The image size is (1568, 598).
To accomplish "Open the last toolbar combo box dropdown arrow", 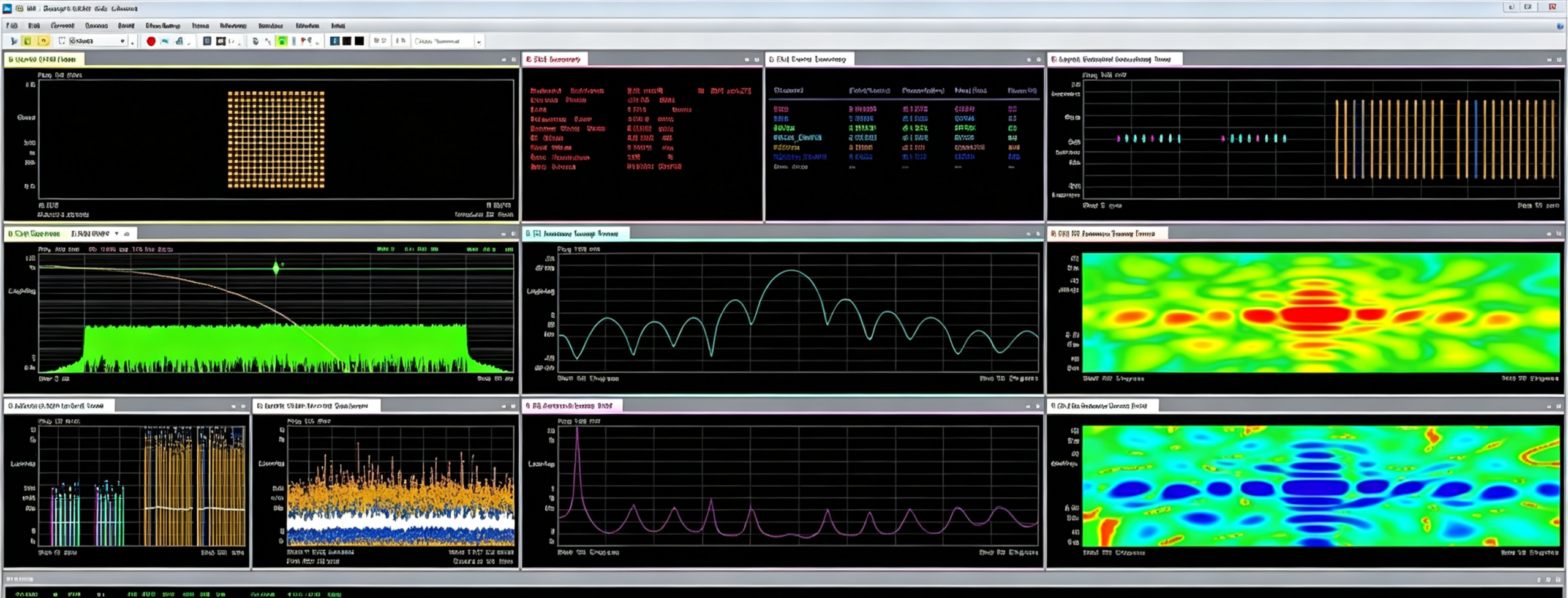I will pos(479,41).
